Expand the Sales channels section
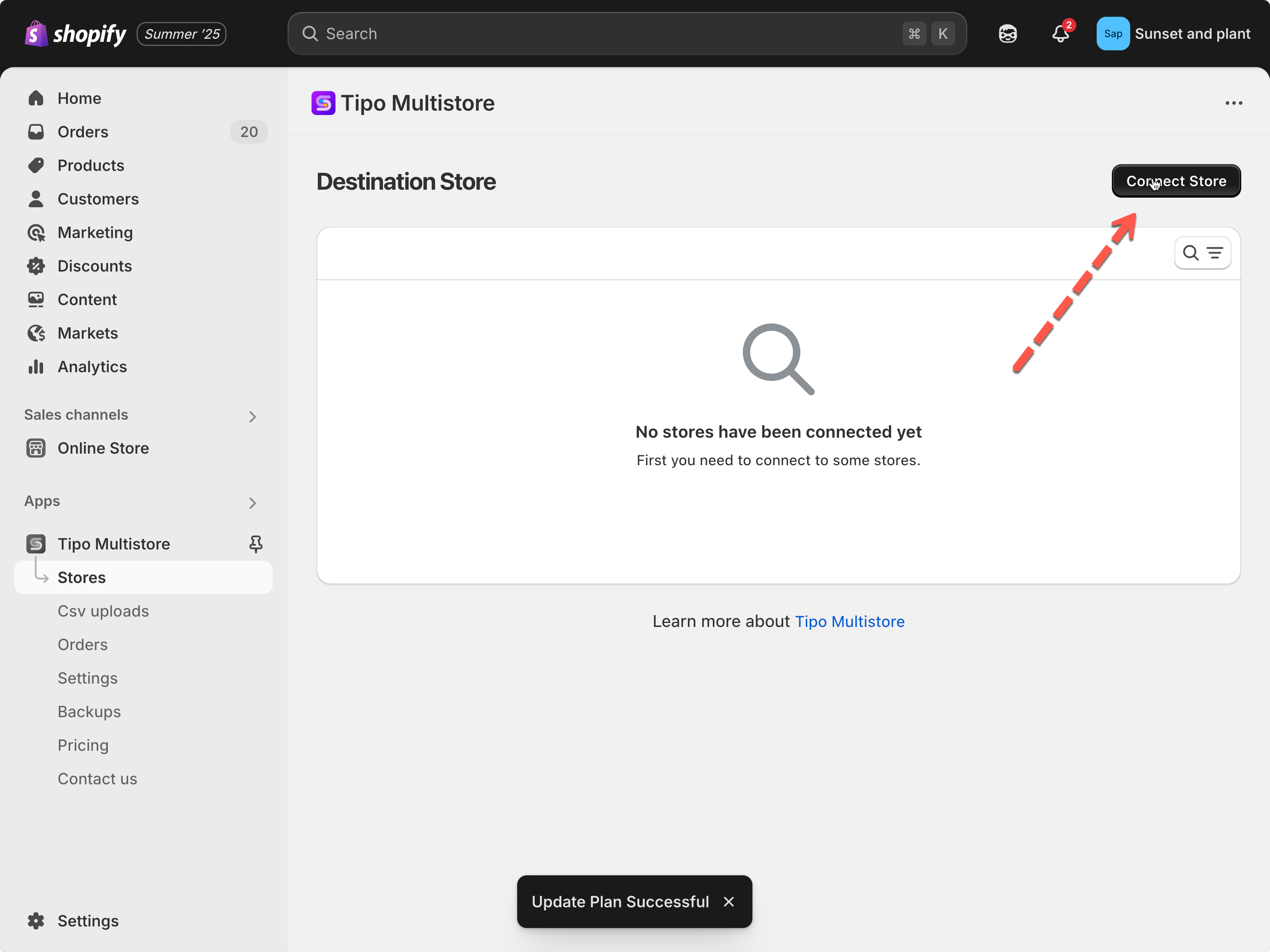 [x=252, y=416]
